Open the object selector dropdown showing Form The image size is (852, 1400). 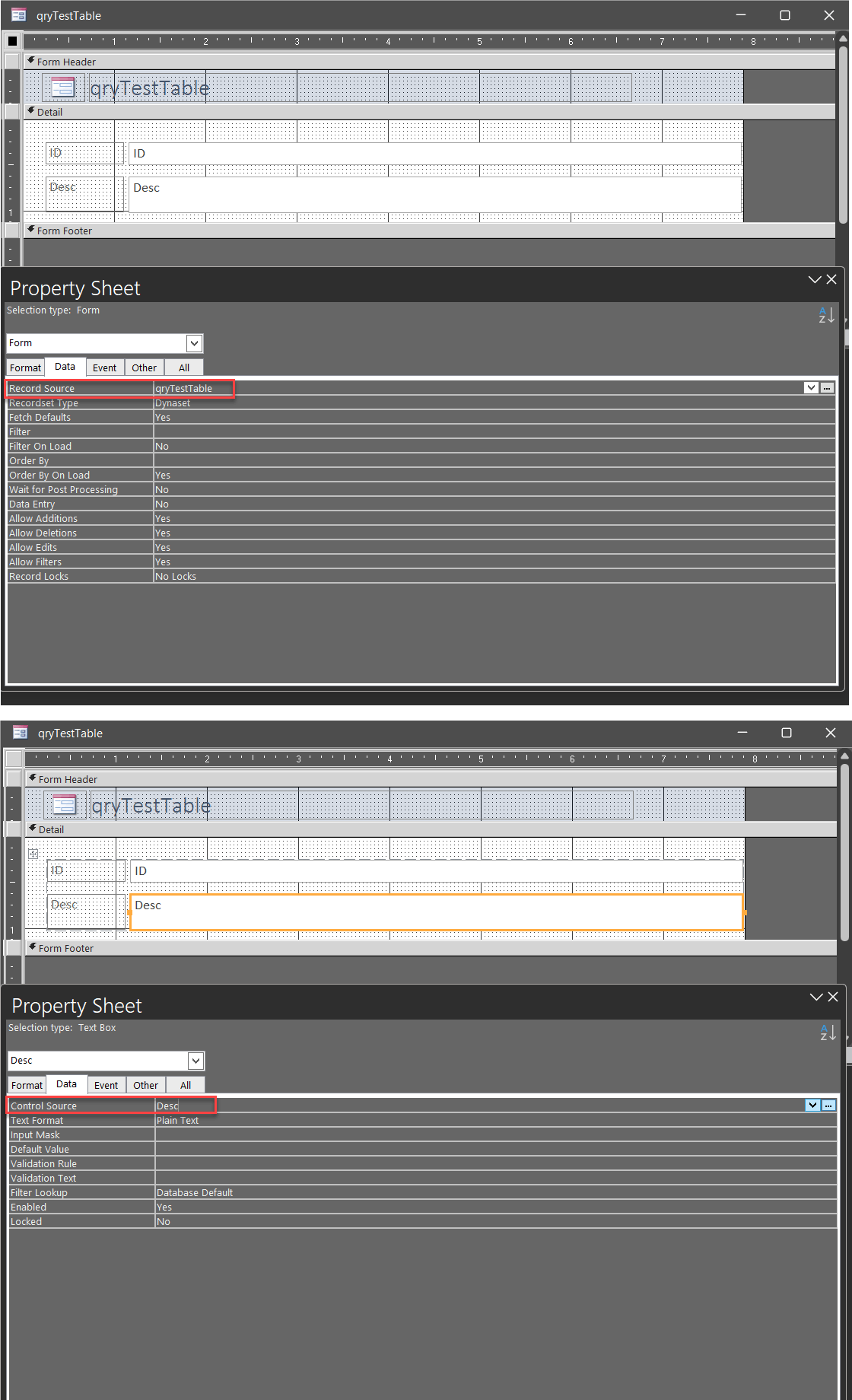195,343
